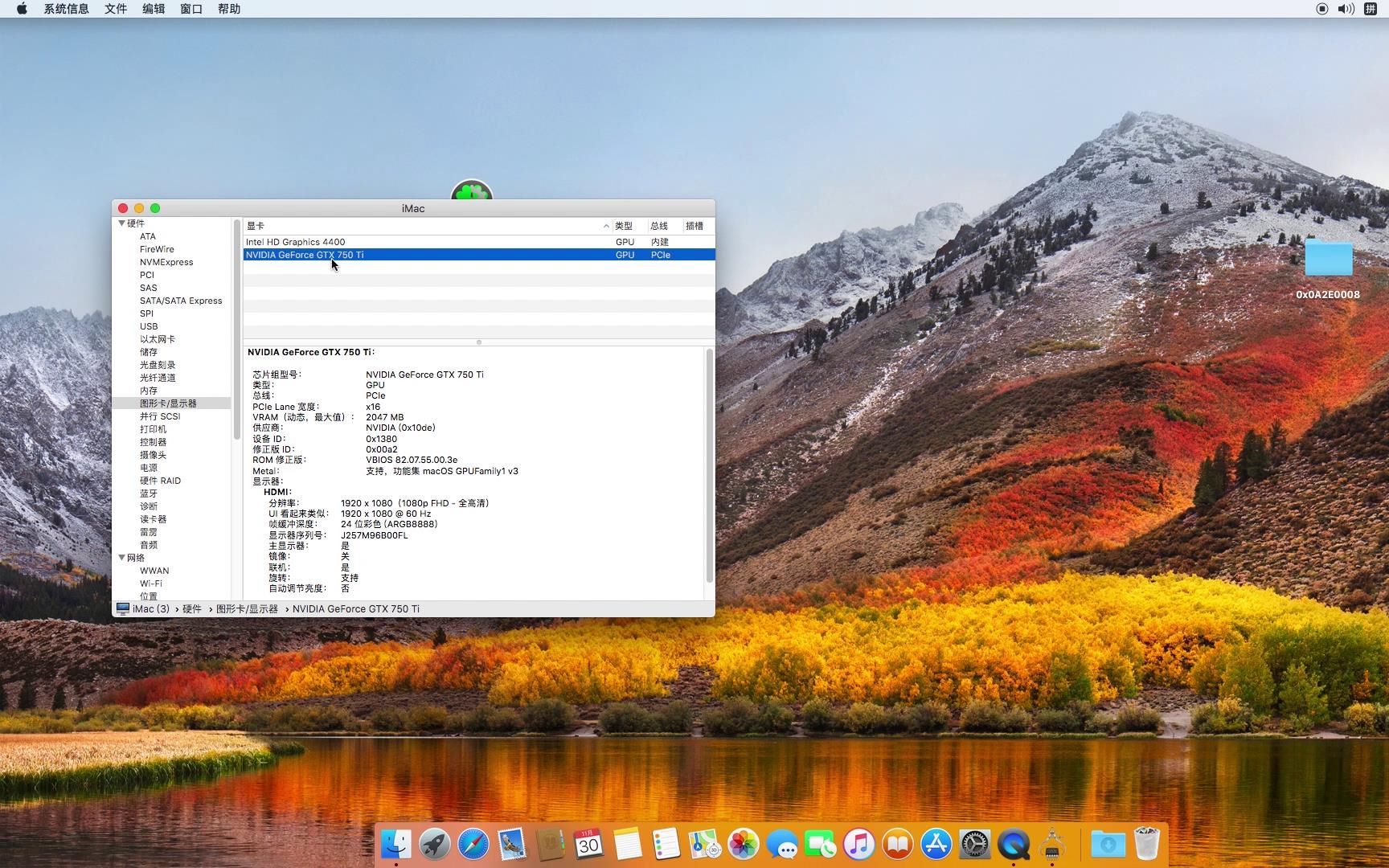Image resolution: width=1389 pixels, height=868 pixels.
Task: Select PCI in the sidebar
Action: tap(146, 275)
